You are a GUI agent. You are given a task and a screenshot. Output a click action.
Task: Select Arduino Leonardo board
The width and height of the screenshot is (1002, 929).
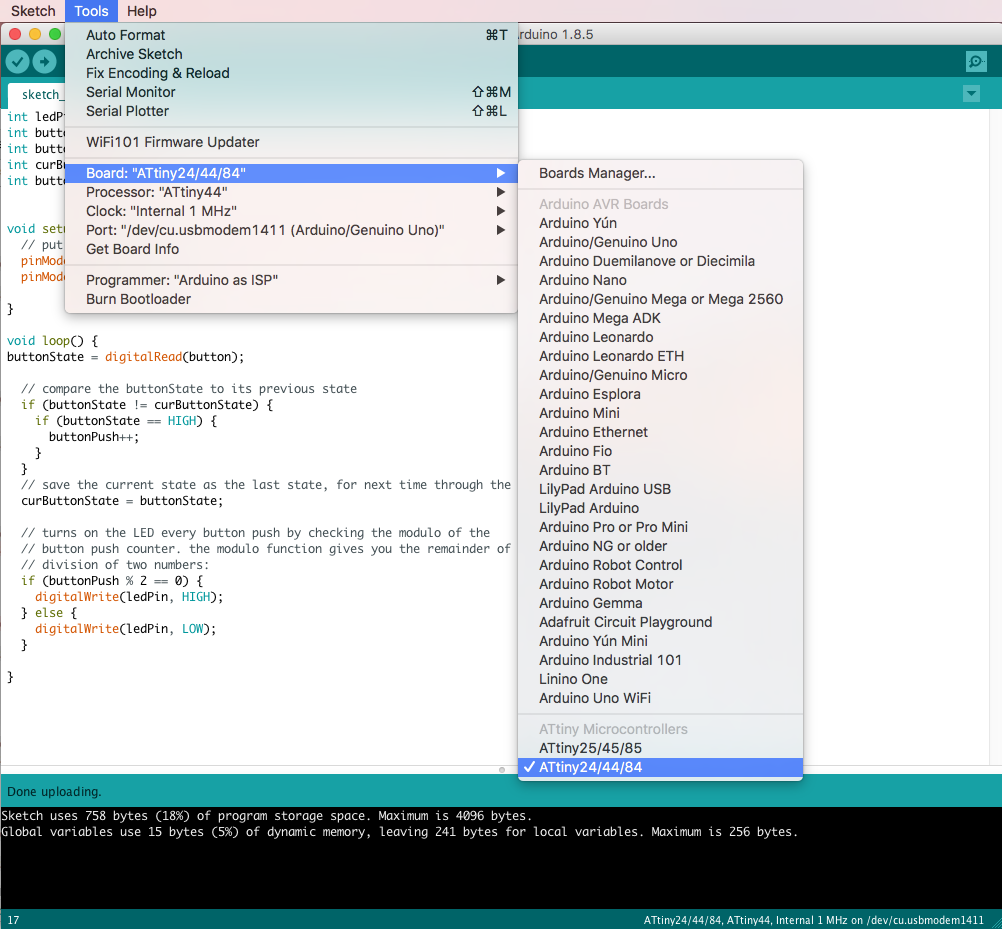coord(660,337)
